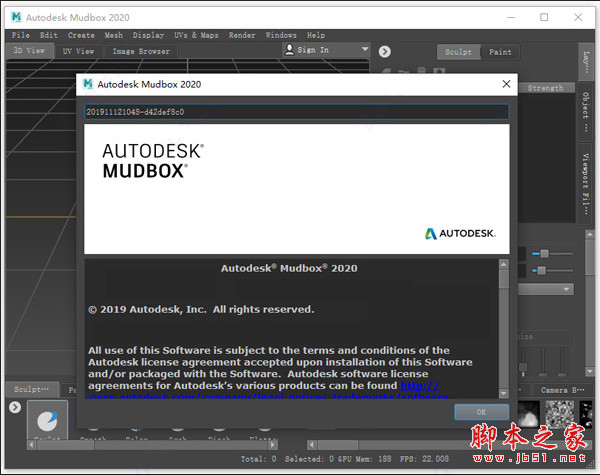Image resolution: width=600 pixels, height=475 pixels.
Task: Select the noisy speckled stamp thumbnail
Action: pyautogui.click(x=559, y=414)
